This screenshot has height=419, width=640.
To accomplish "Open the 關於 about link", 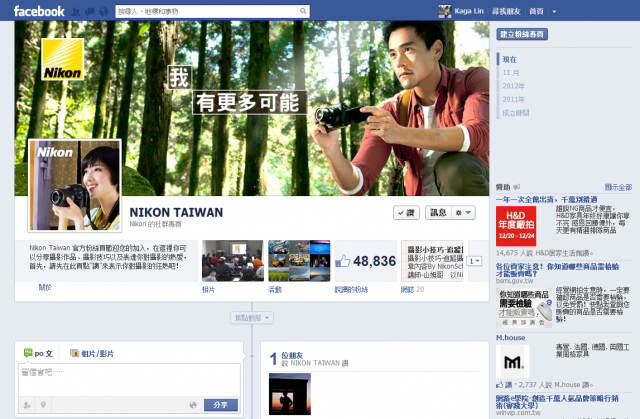I will tap(45, 287).
